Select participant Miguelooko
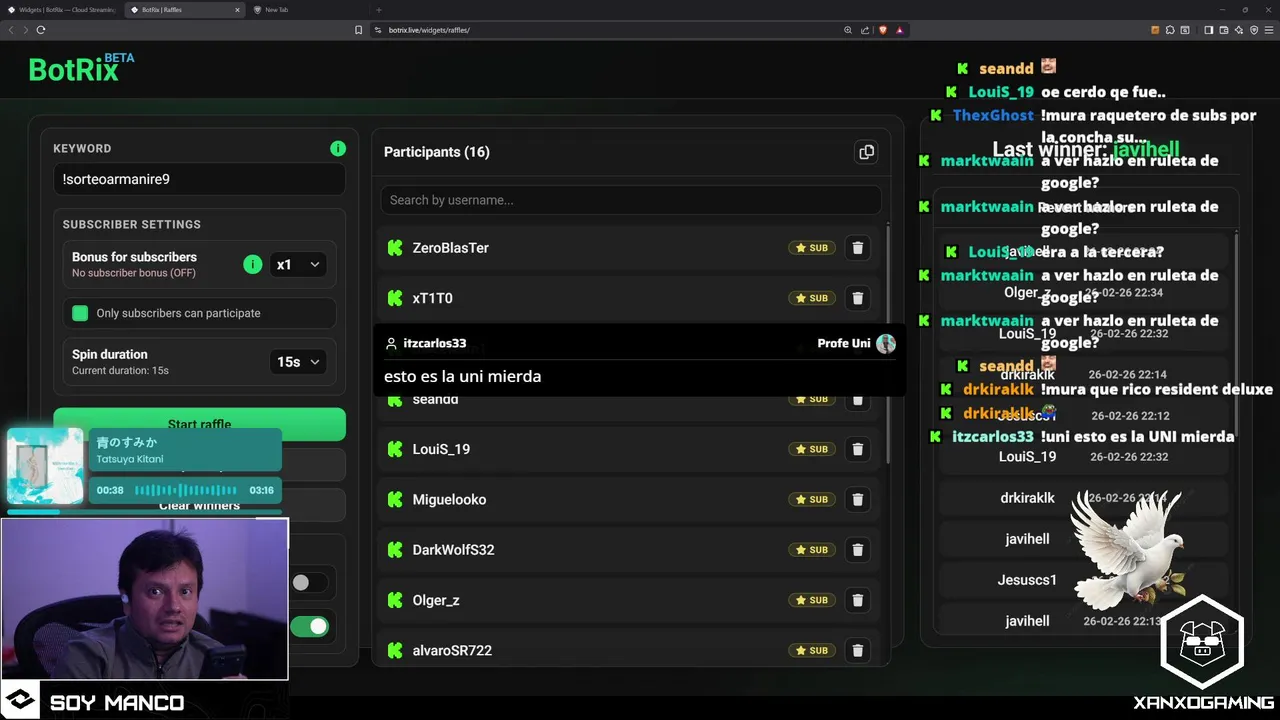Viewport: 1280px width, 720px height. (449, 499)
